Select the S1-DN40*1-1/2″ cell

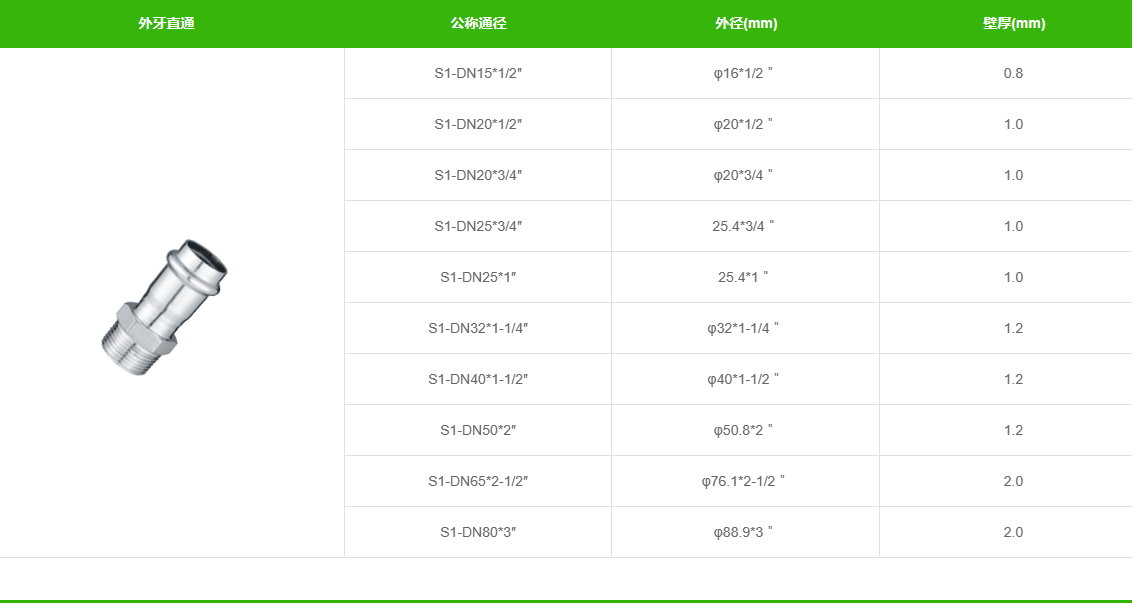478,379
